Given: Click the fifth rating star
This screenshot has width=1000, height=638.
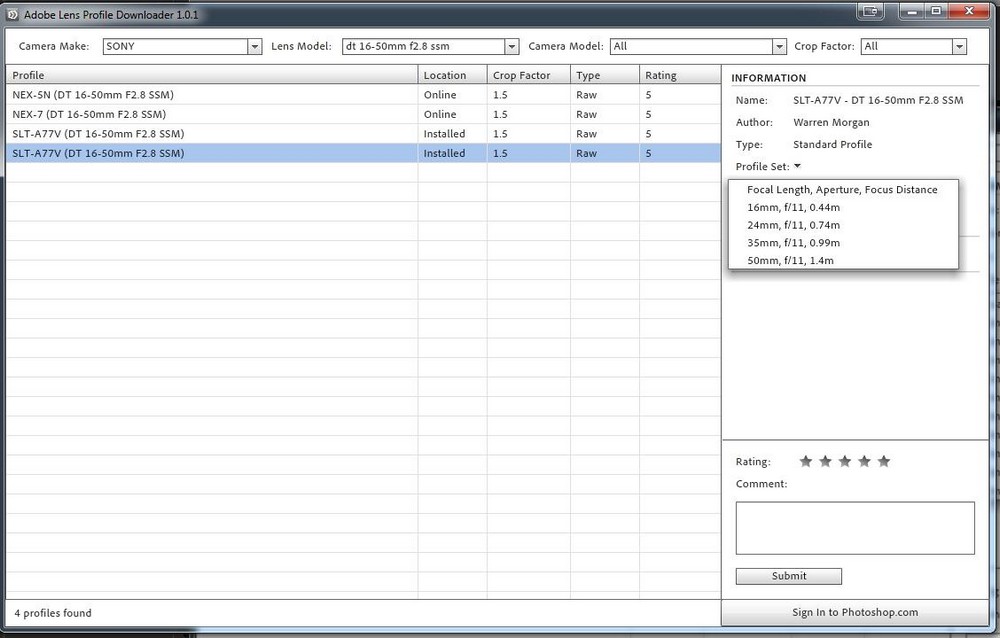Looking at the screenshot, I should point(884,461).
